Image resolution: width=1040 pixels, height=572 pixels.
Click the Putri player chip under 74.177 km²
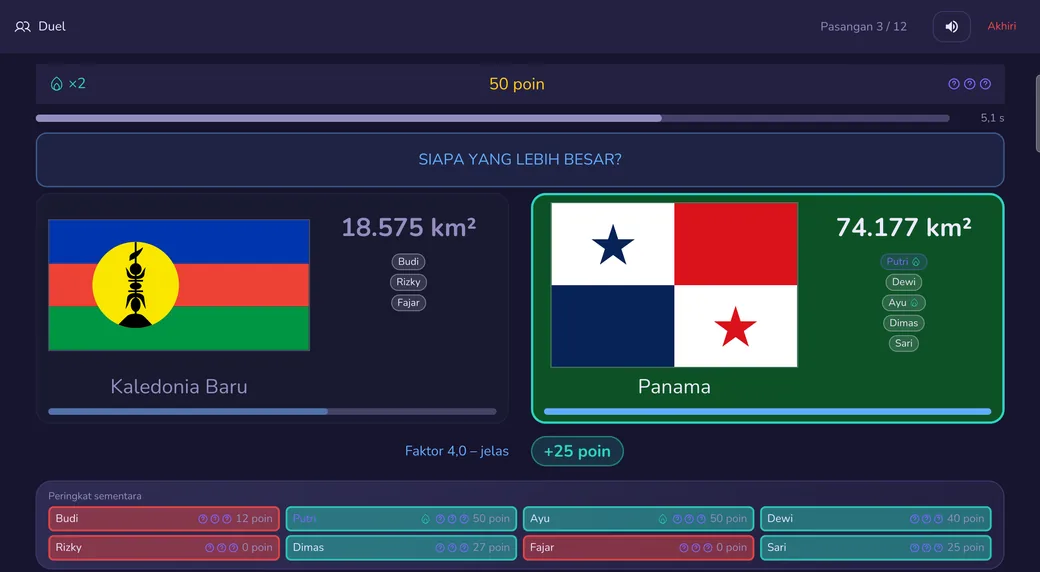[x=903, y=261]
